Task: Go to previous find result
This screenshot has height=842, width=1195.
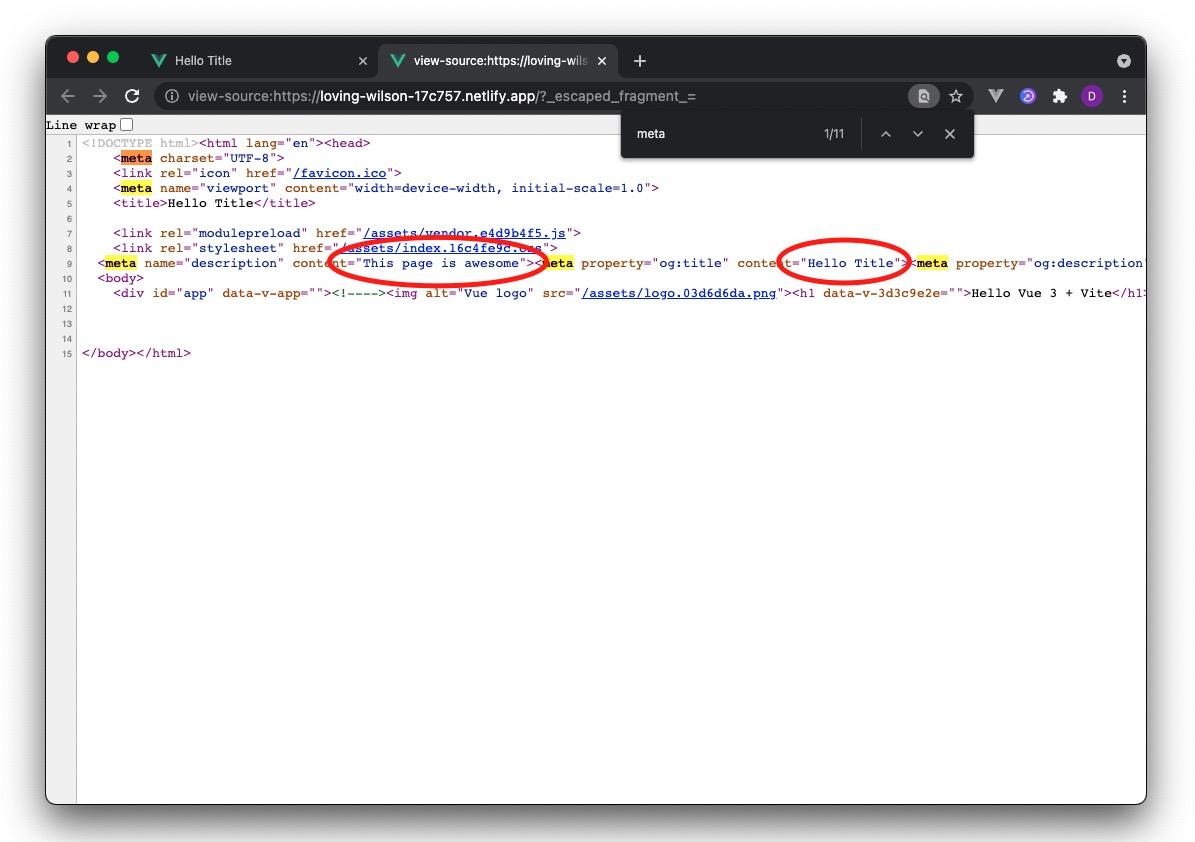Action: pyautogui.click(x=885, y=134)
